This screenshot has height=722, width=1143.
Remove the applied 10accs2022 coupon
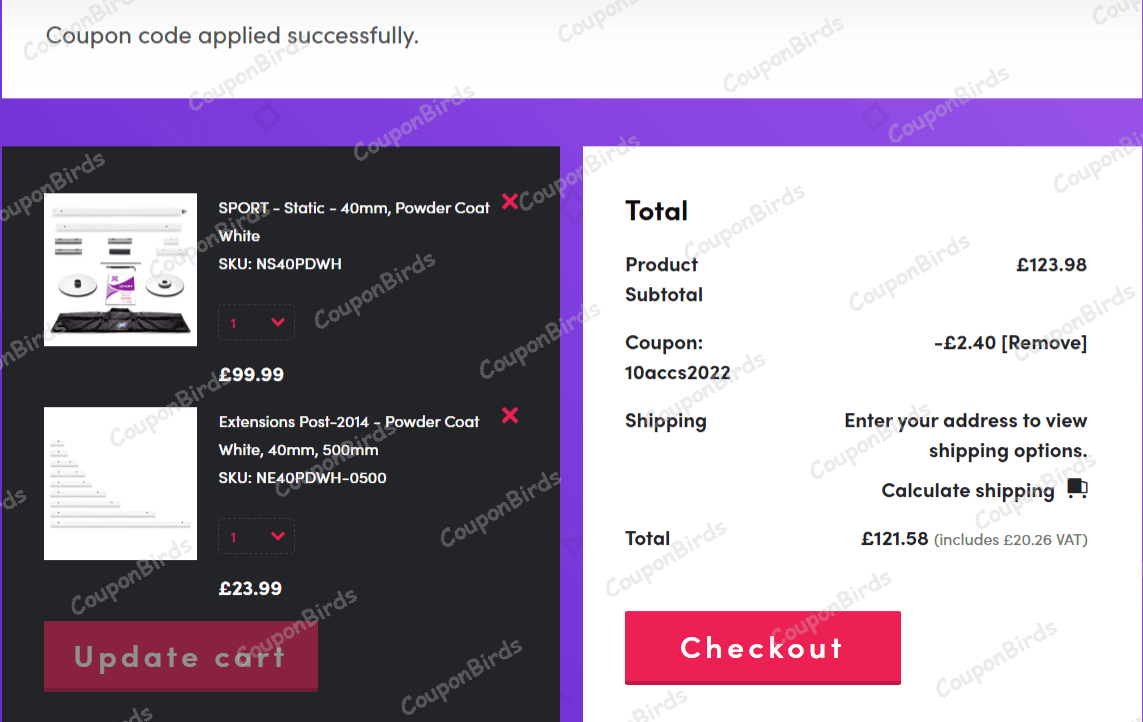coord(1044,343)
